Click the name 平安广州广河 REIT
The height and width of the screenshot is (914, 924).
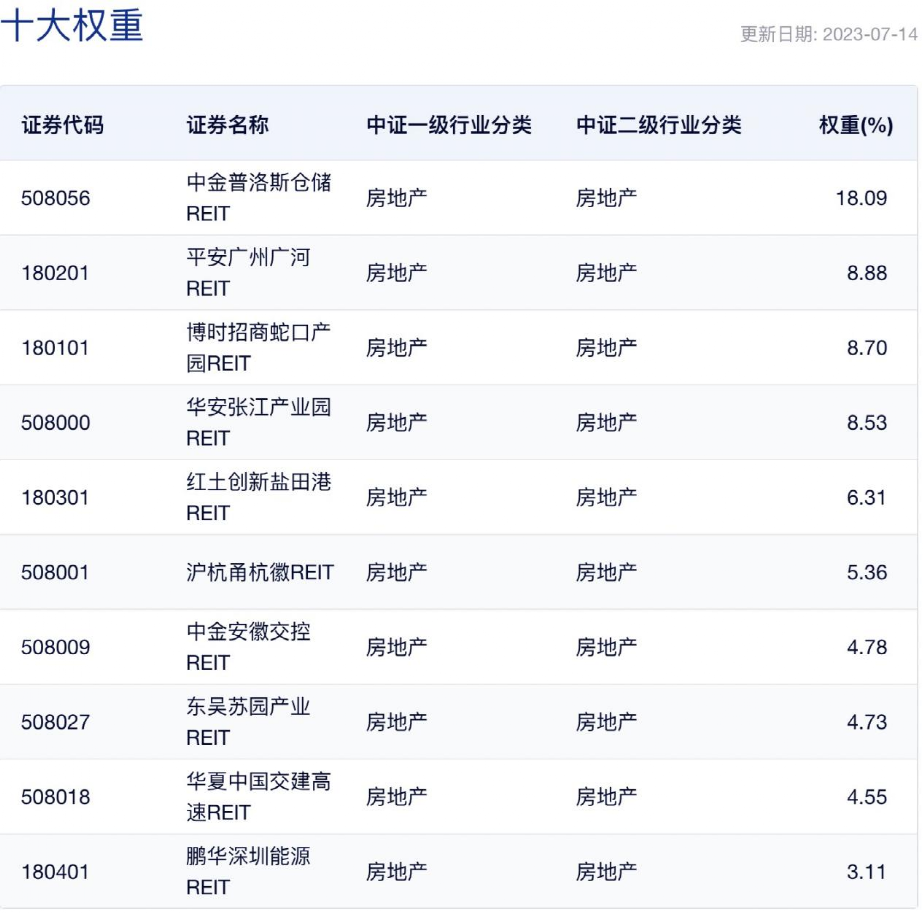(248, 273)
